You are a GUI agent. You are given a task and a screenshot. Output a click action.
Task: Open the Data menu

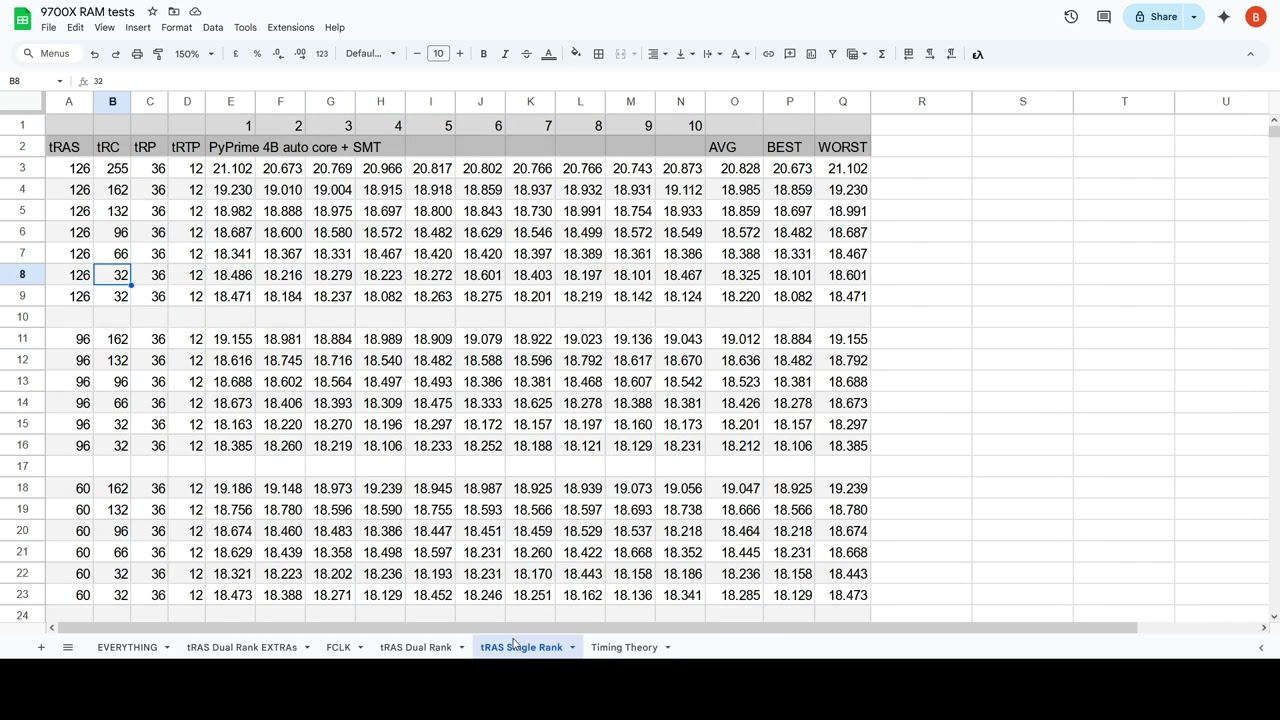(213, 28)
